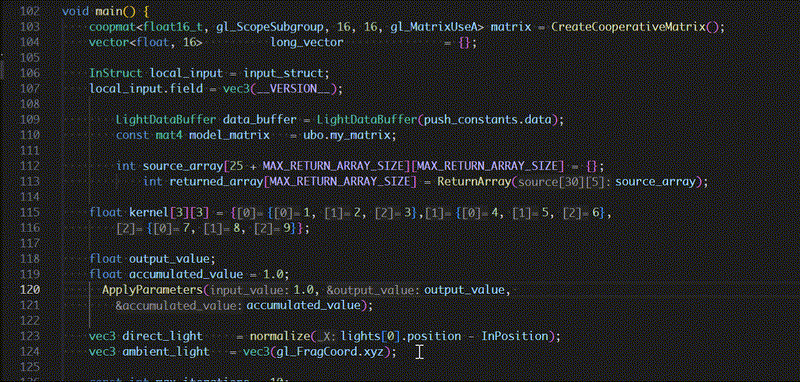Click the 'gl_ScopeSubgroup' identifier

click(269, 27)
